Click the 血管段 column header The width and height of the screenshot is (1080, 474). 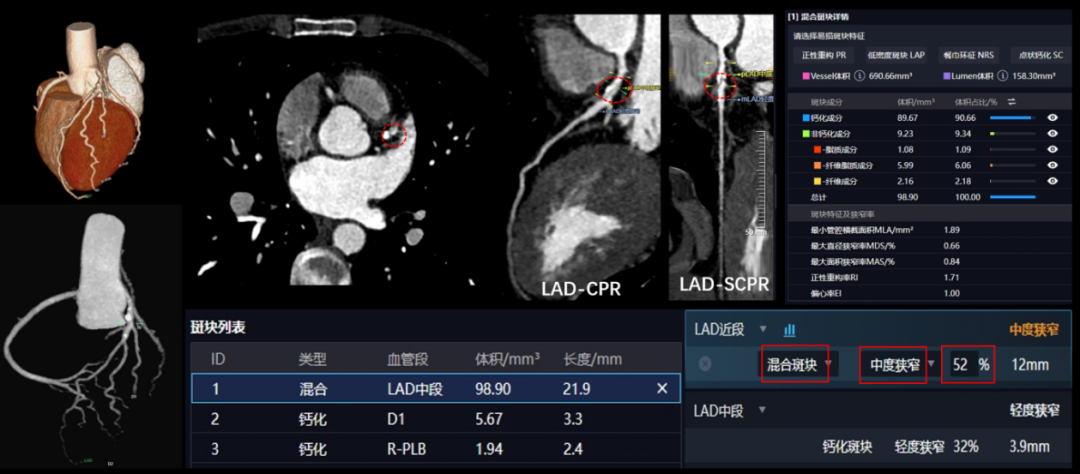point(408,359)
